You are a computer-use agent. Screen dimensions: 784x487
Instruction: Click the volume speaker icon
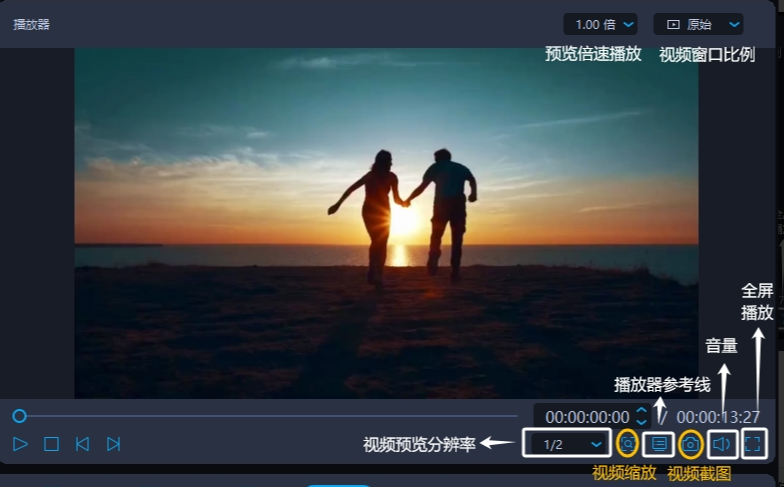click(722, 444)
